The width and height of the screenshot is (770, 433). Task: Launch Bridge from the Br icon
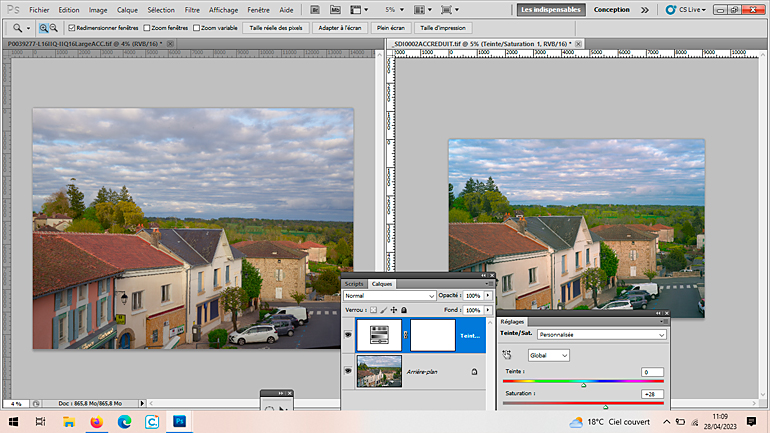click(315, 10)
